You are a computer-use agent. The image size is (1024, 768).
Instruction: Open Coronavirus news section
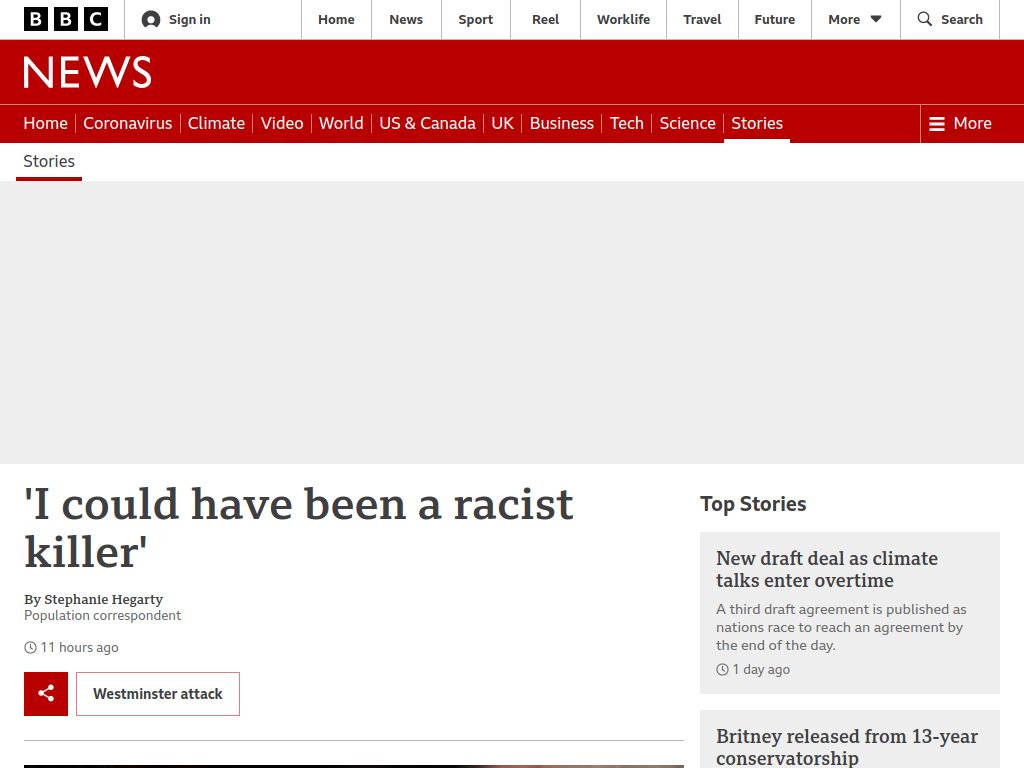click(x=128, y=123)
